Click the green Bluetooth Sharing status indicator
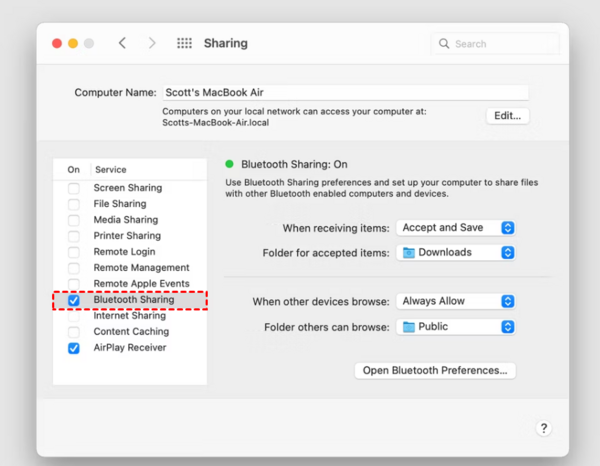Viewport: 600px width, 466px height. (x=230, y=164)
